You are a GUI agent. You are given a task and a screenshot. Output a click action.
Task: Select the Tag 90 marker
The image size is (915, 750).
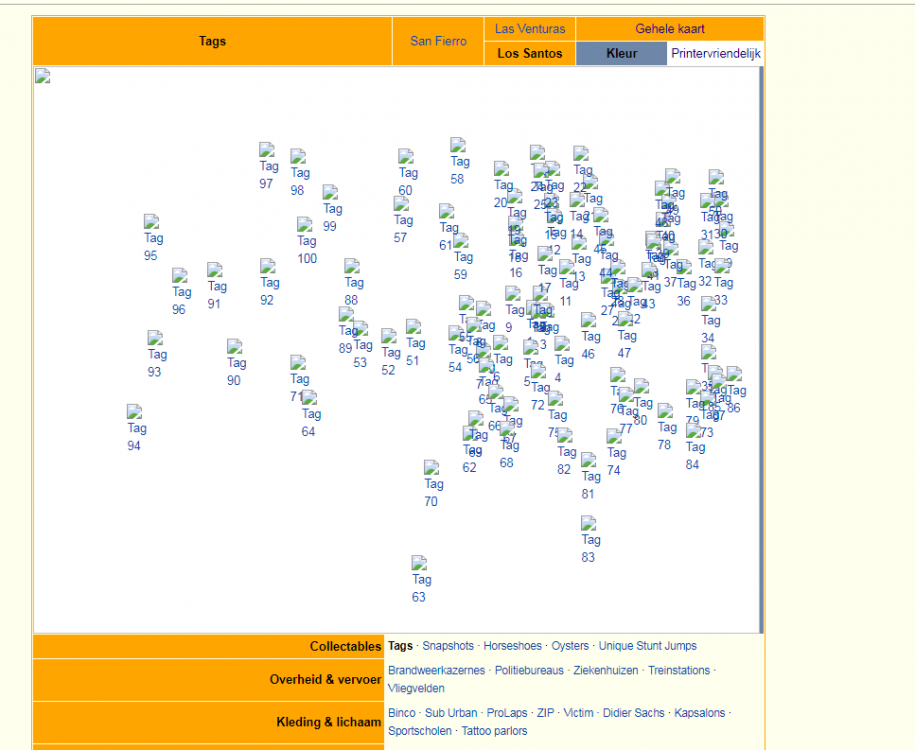pos(236,363)
